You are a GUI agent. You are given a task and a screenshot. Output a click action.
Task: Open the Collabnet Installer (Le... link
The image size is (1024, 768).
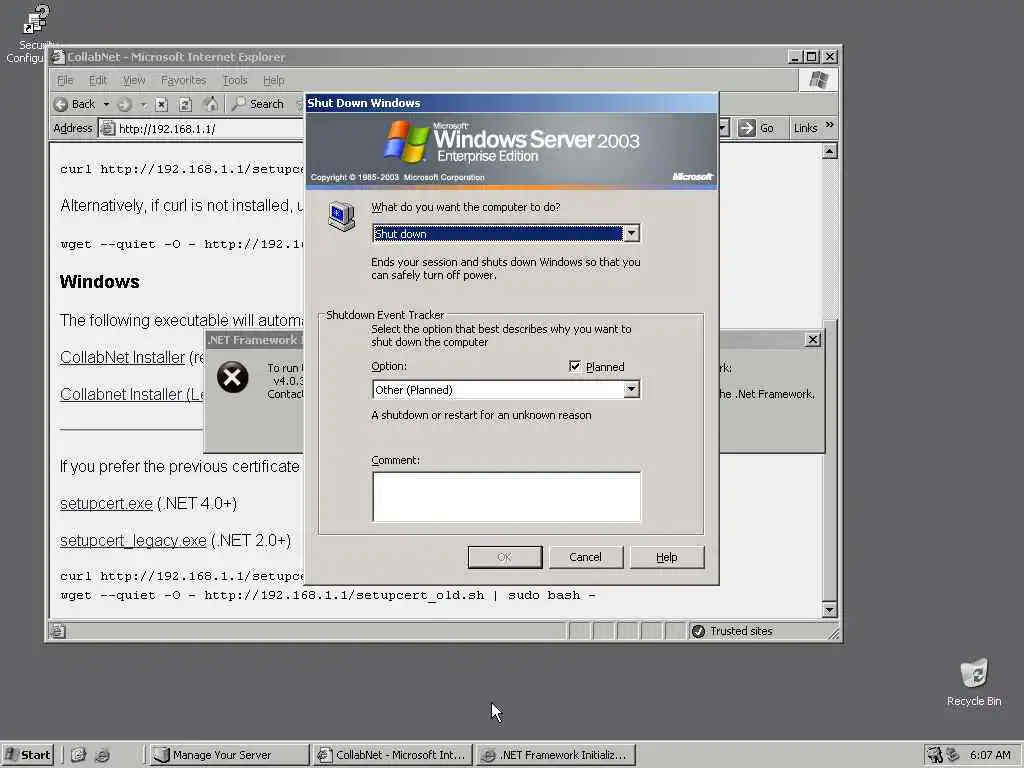132,394
